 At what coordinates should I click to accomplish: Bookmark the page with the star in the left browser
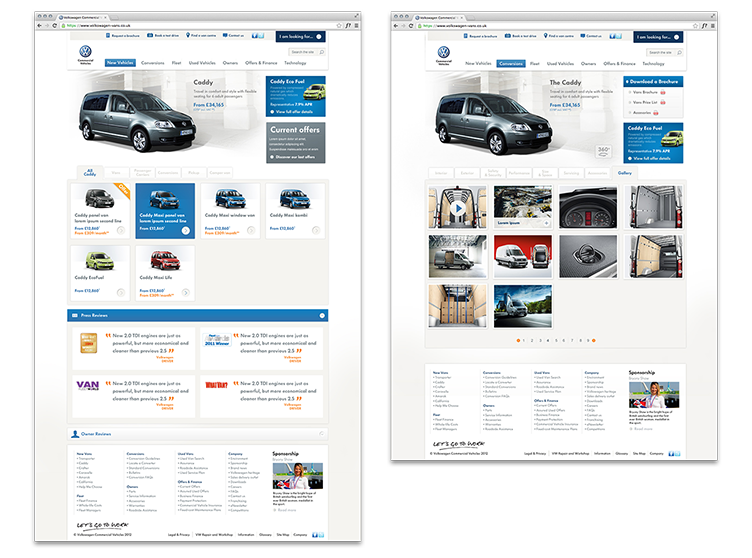(339, 25)
